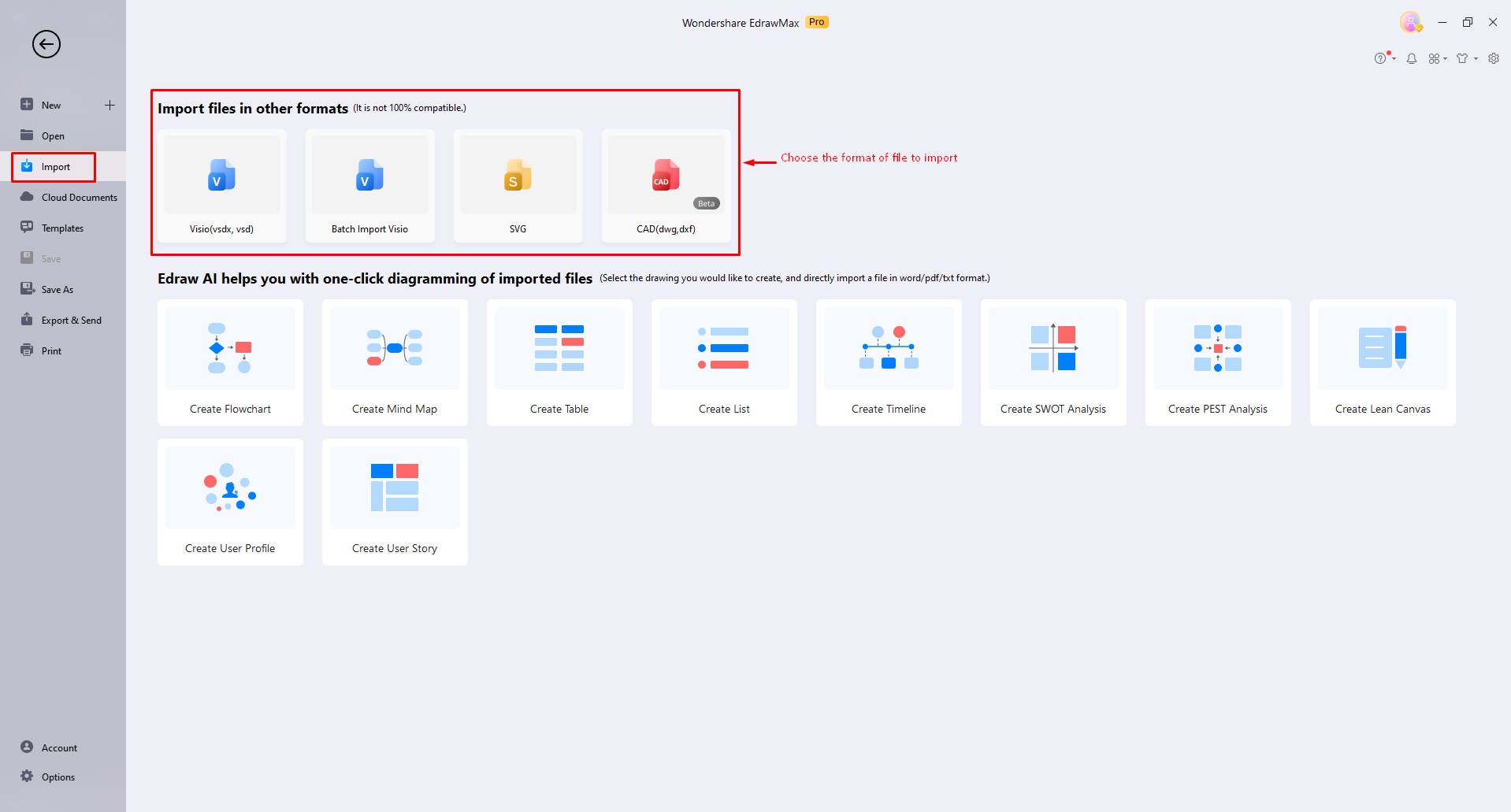Screen dimensions: 1511x812
Task: Launch the Create User Story card
Action: click(395, 502)
